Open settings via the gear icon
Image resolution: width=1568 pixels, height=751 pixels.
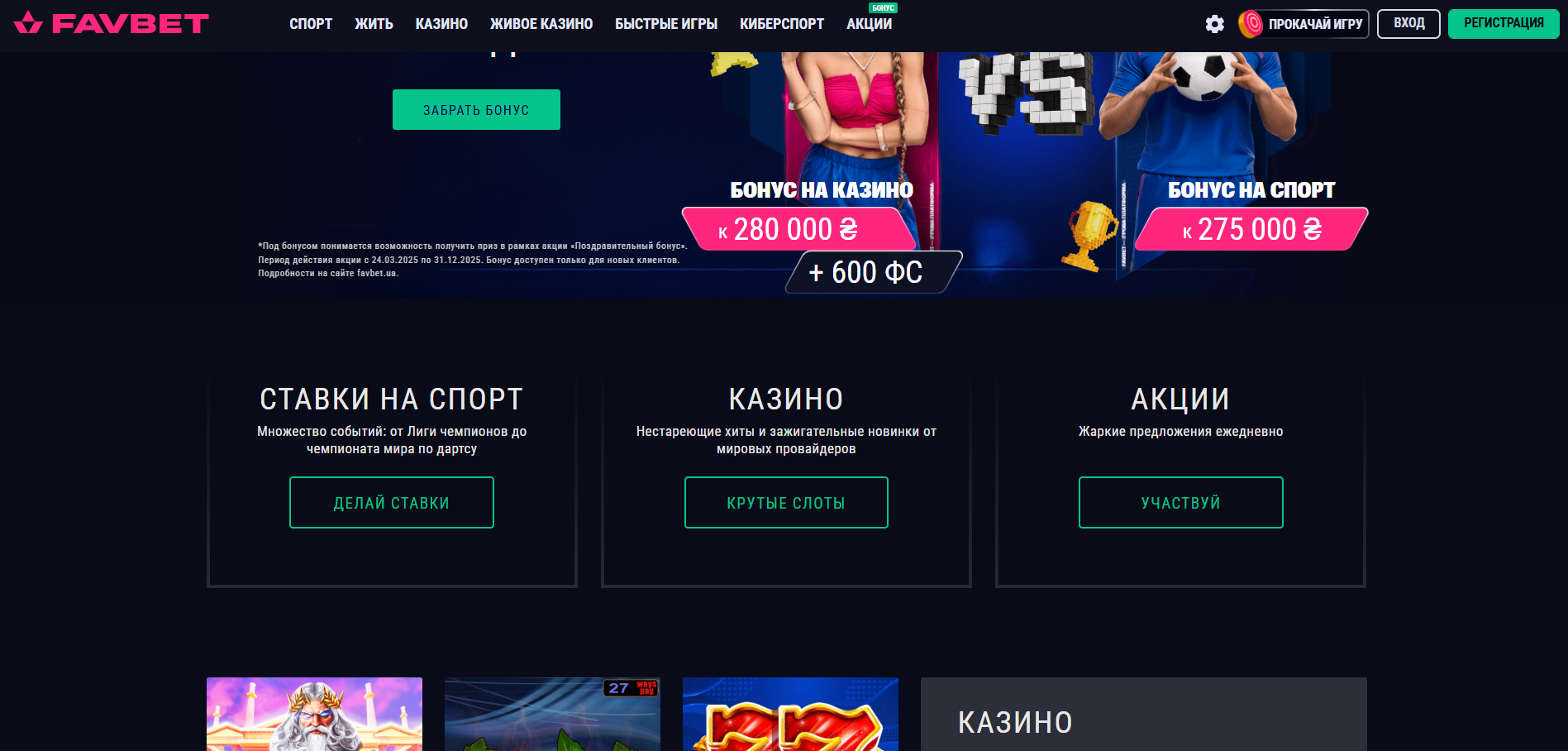(1214, 24)
